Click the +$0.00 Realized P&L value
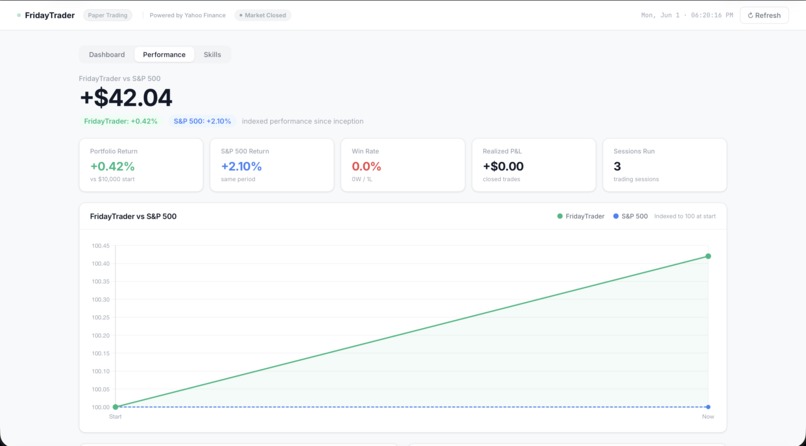The height and width of the screenshot is (446, 806). point(503,166)
